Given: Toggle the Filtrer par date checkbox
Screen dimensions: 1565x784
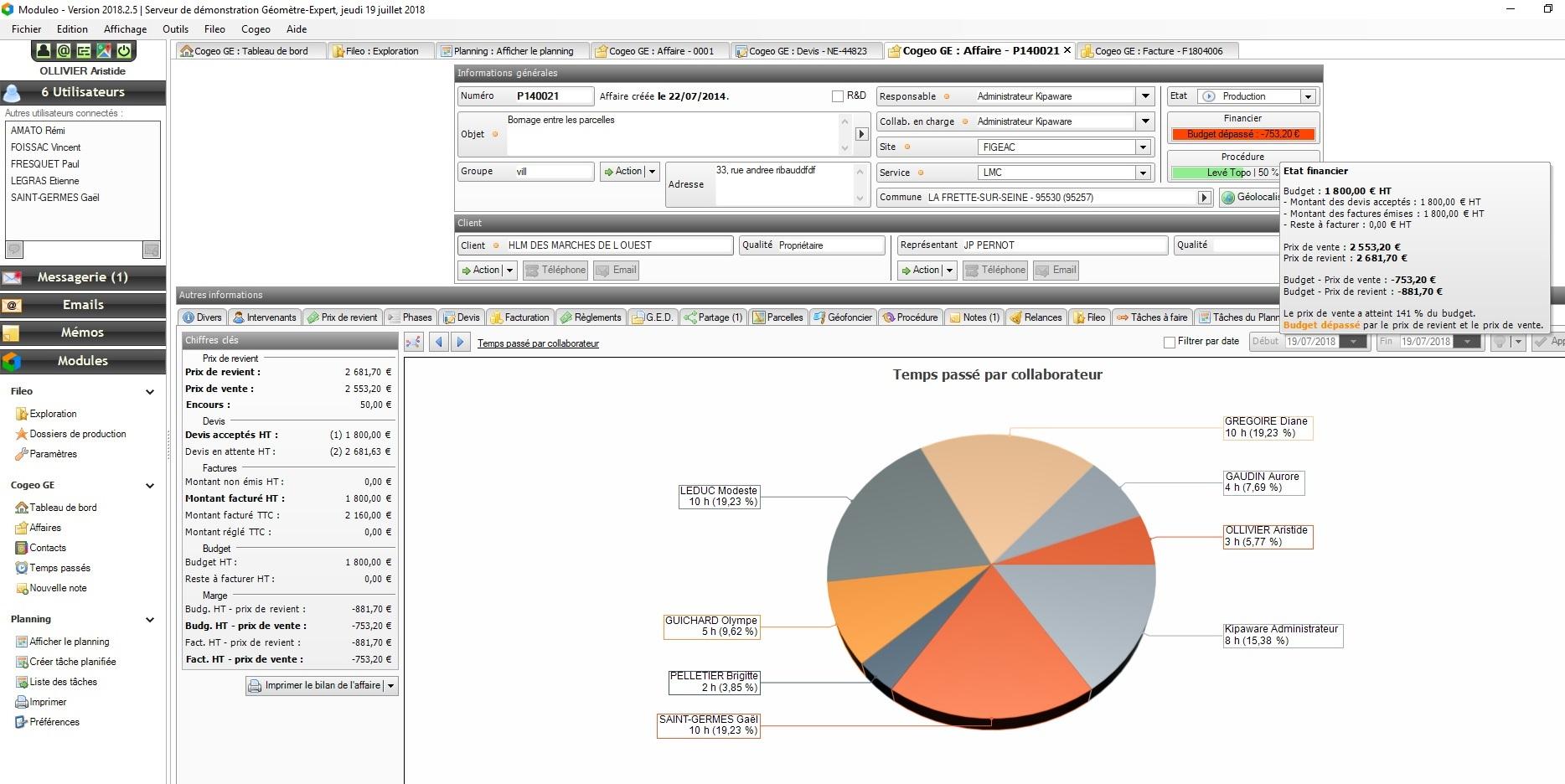Looking at the screenshot, I should pyautogui.click(x=1170, y=342).
